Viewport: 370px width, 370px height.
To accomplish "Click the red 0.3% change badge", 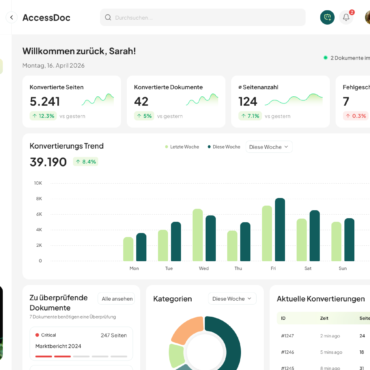I will (x=356, y=116).
